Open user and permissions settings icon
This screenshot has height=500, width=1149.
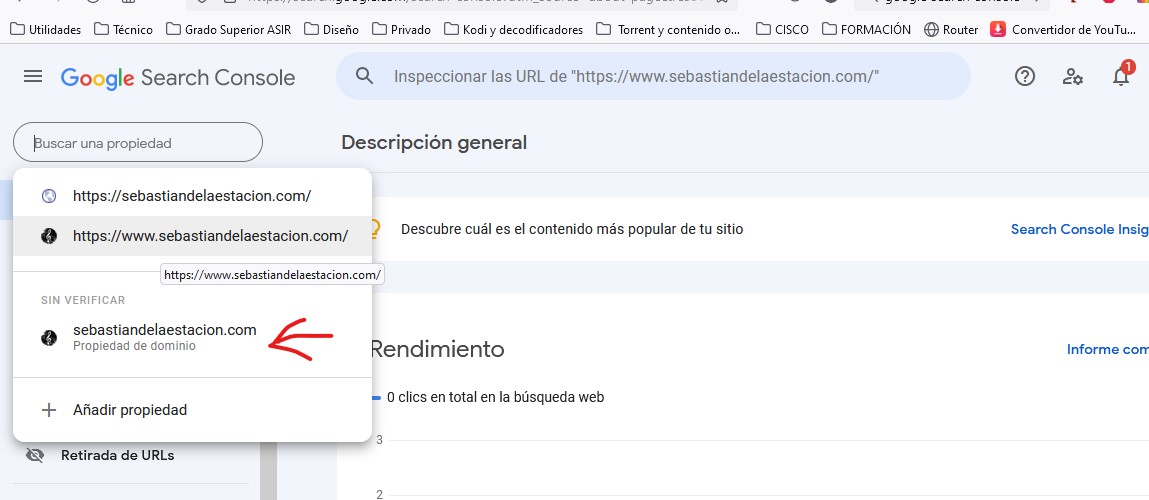[x=1073, y=76]
